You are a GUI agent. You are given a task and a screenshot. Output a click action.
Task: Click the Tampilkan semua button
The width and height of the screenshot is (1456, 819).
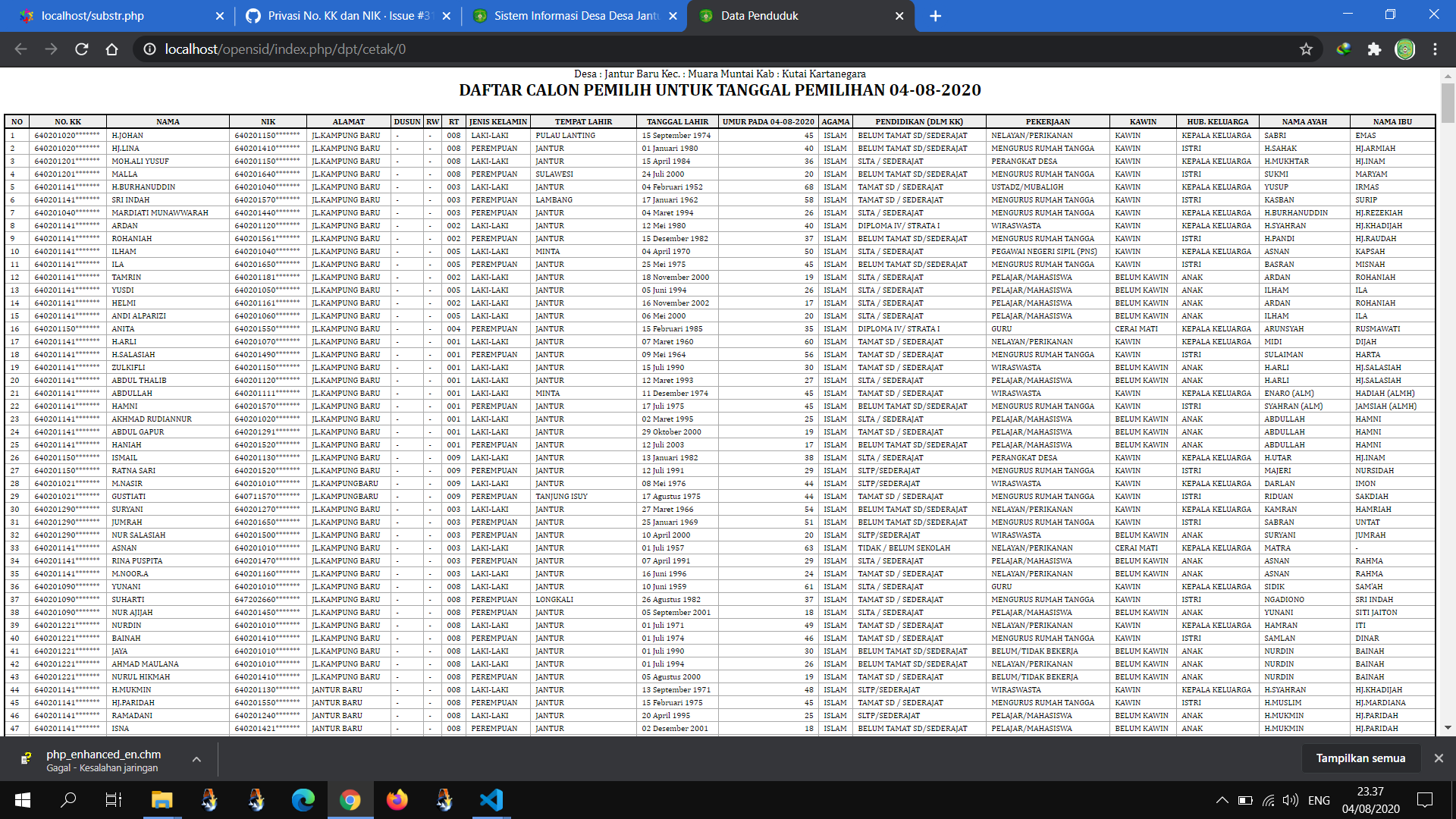tap(1360, 758)
